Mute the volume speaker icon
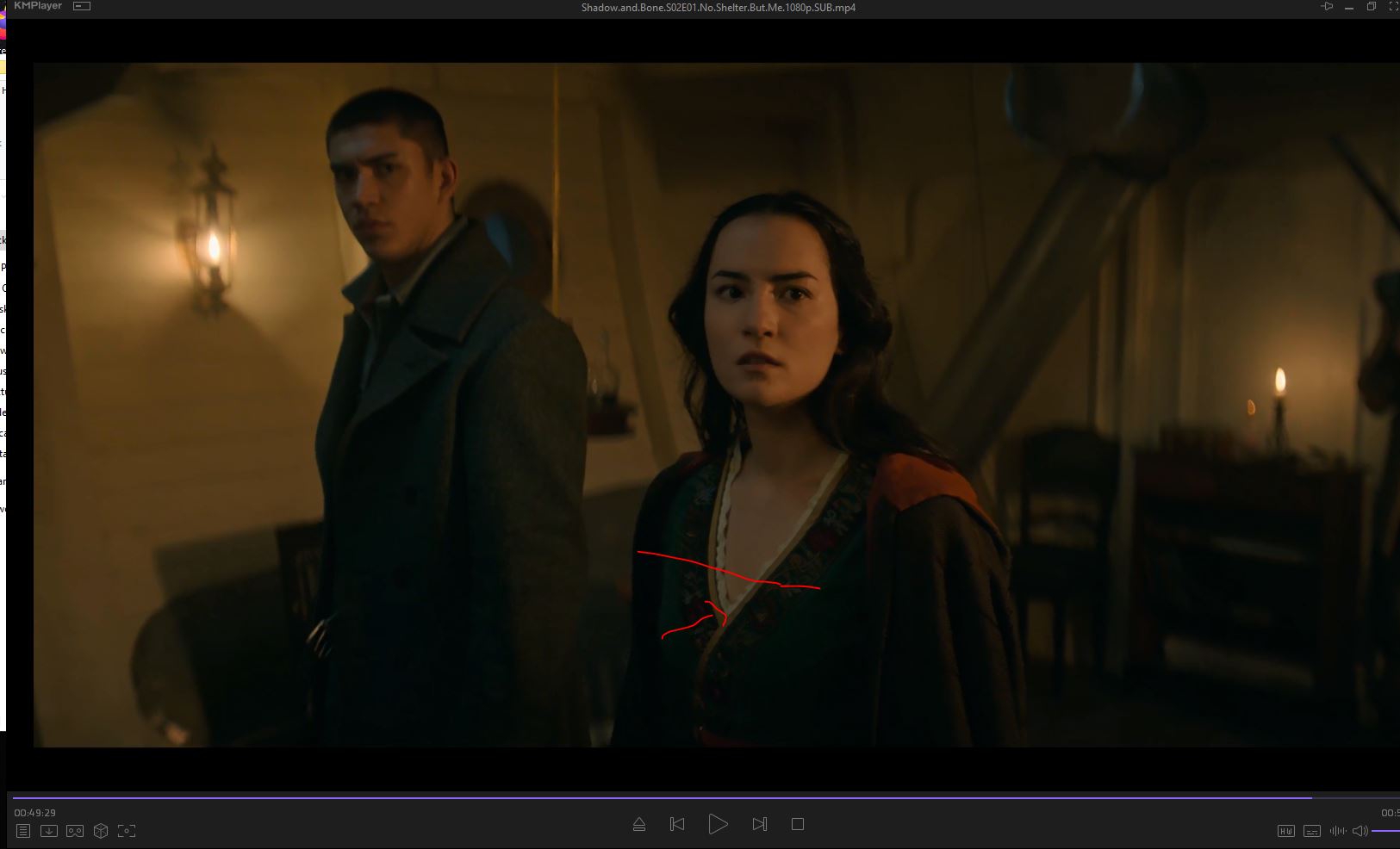1400x849 pixels. (x=1360, y=831)
